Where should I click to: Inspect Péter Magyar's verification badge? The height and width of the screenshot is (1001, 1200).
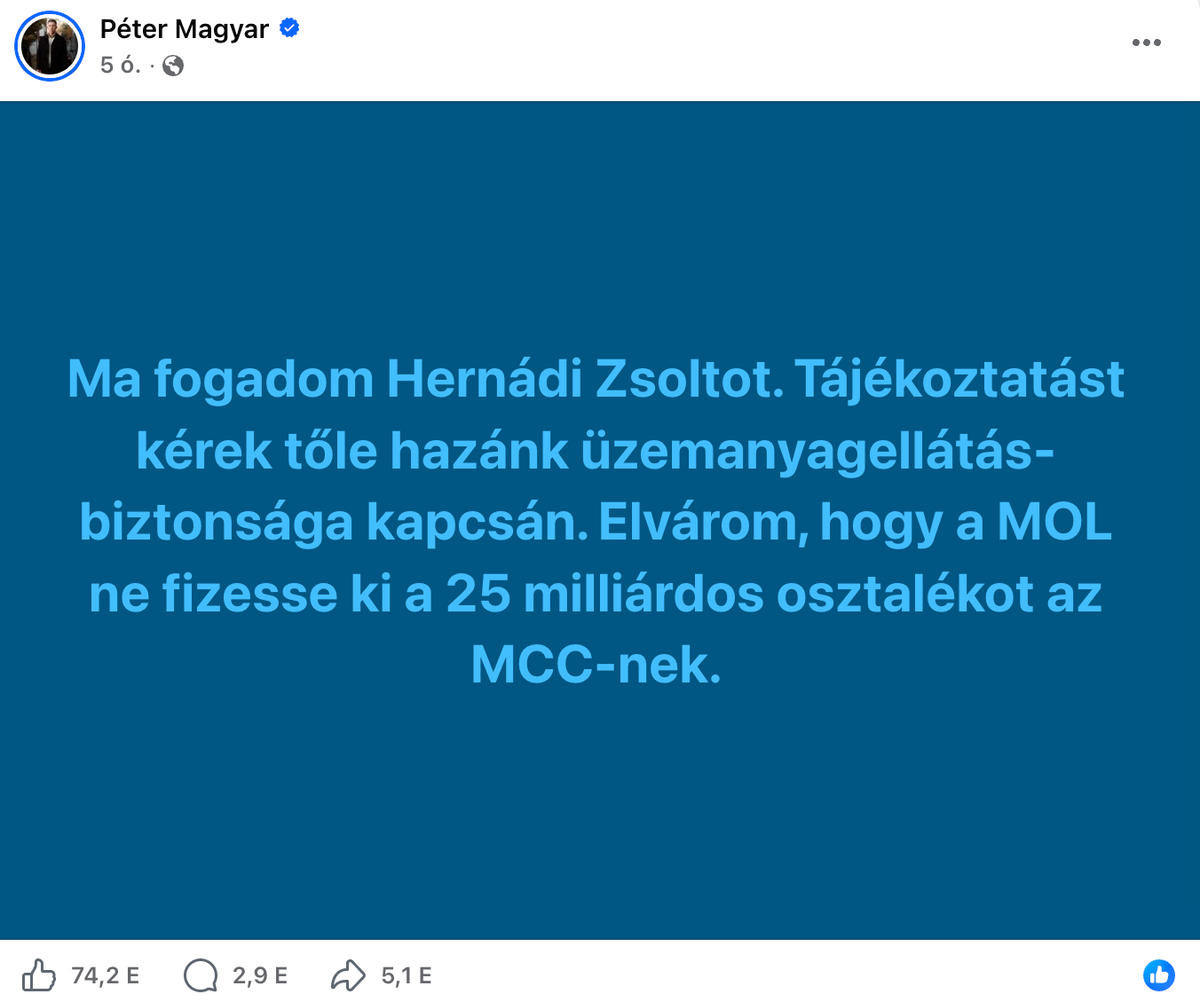coord(288,30)
